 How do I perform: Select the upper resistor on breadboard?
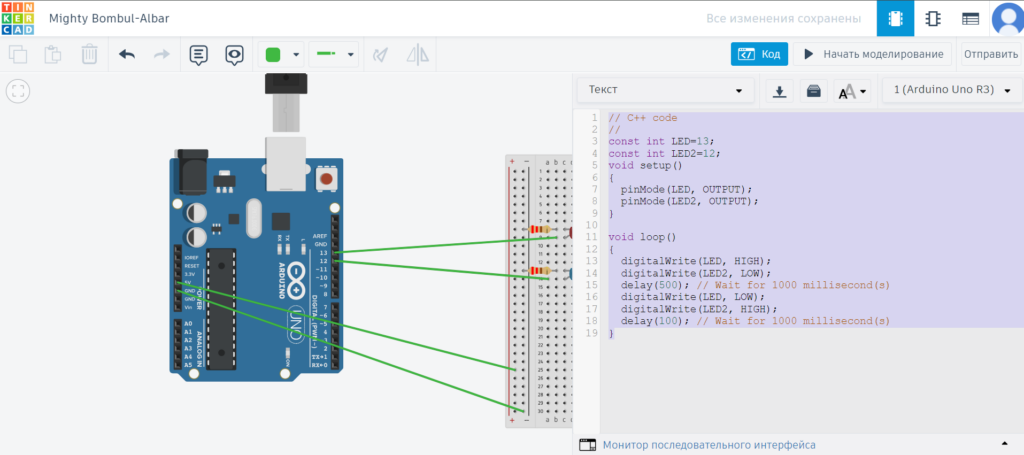[x=540, y=229]
